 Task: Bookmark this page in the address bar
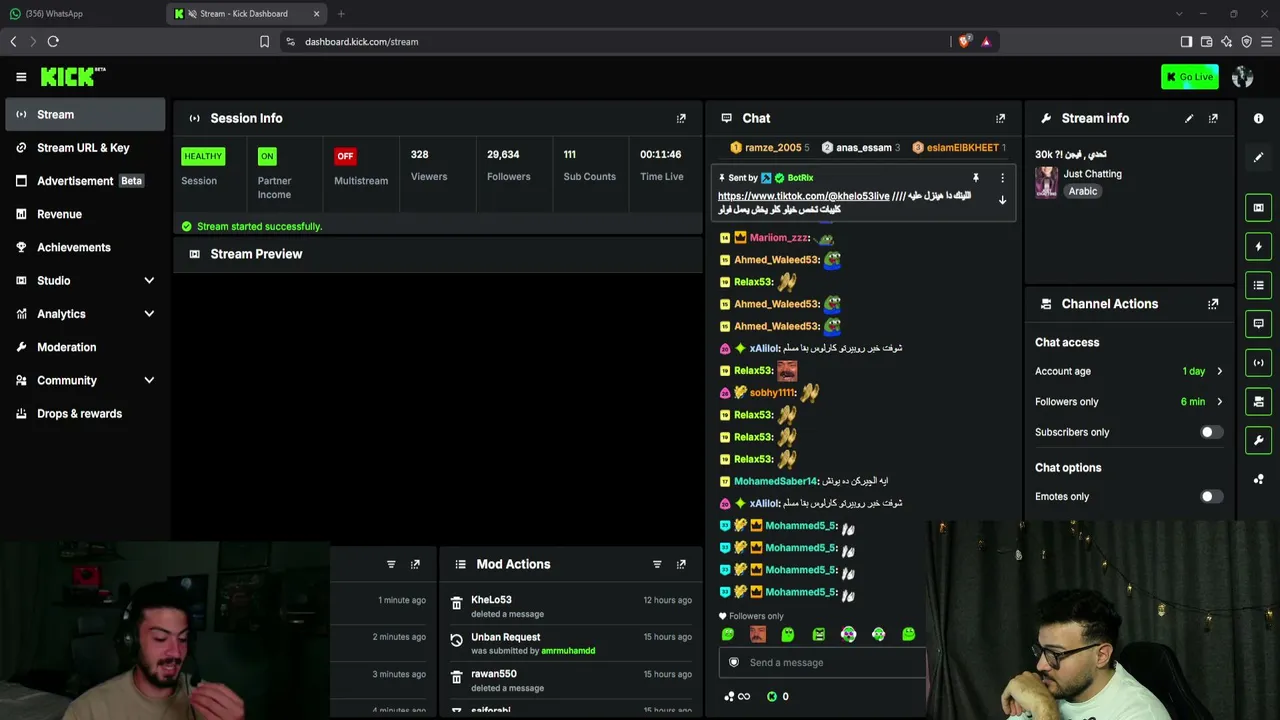(264, 42)
